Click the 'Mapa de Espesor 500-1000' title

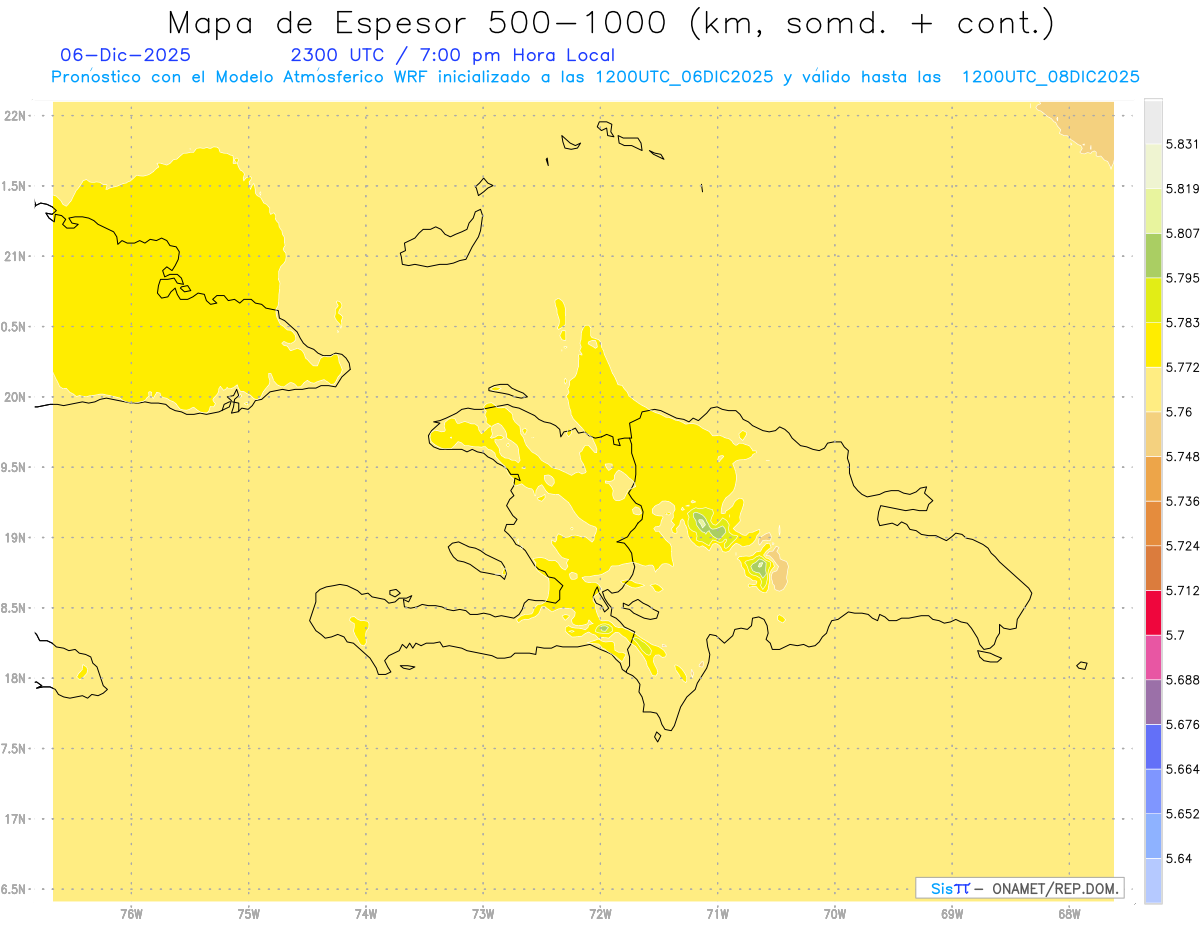tap(611, 23)
